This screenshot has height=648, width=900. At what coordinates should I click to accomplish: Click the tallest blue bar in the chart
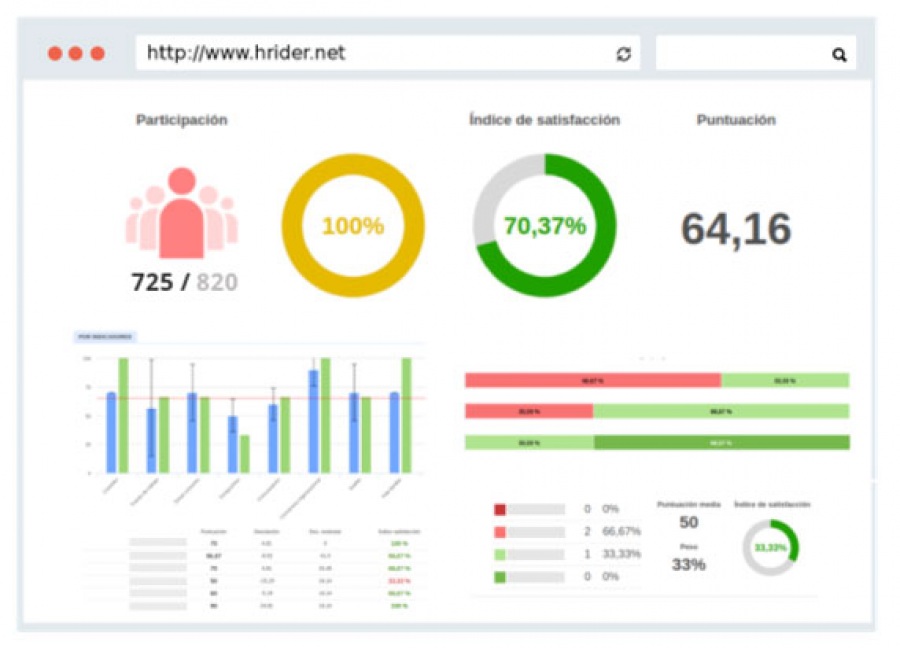[x=313, y=421]
